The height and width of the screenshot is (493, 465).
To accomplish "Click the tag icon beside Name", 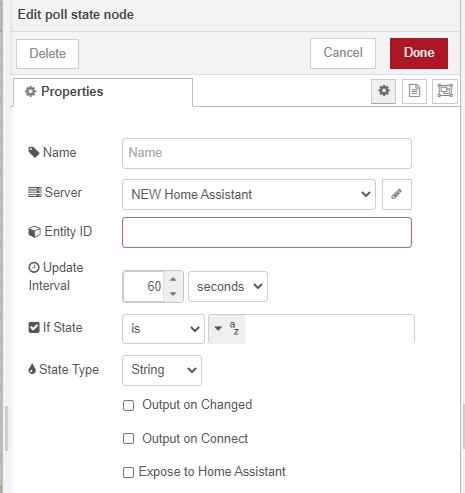I will pyautogui.click(x=34, y=152).
